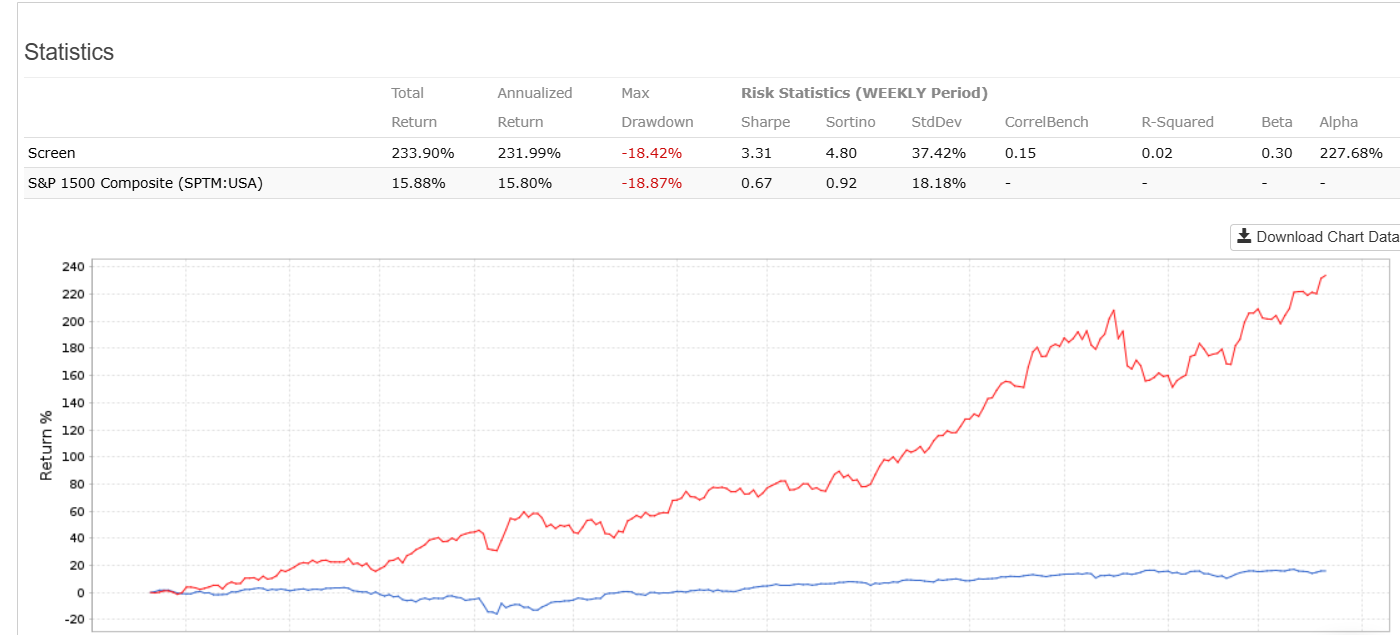The height and width of the screenshot is (635, 1400).
Task: Click the download icon beside Chart Data
Action: [x=1244, y=236]
